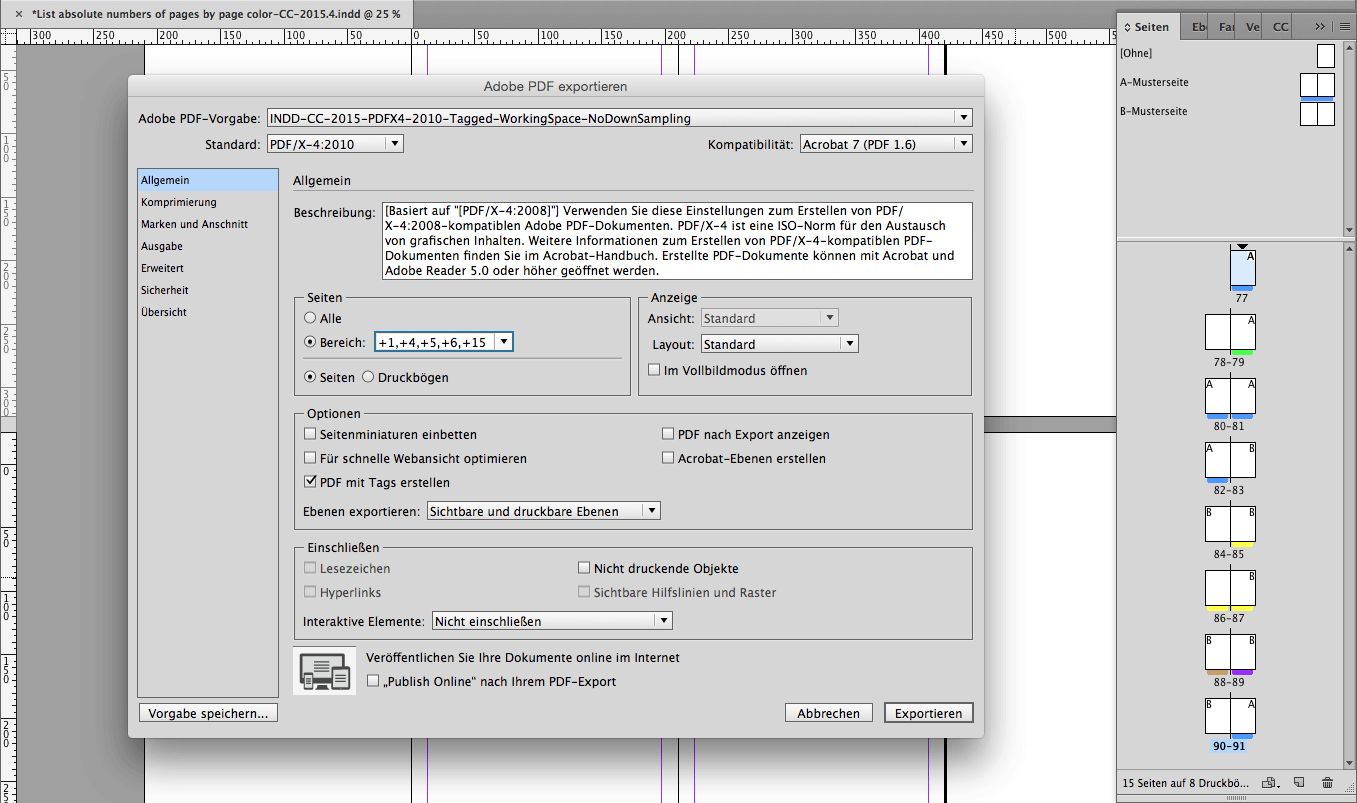This screenshot has width=1357, height=803.
Task: Choose the Alle pages radio button
Action: (310, 318)
